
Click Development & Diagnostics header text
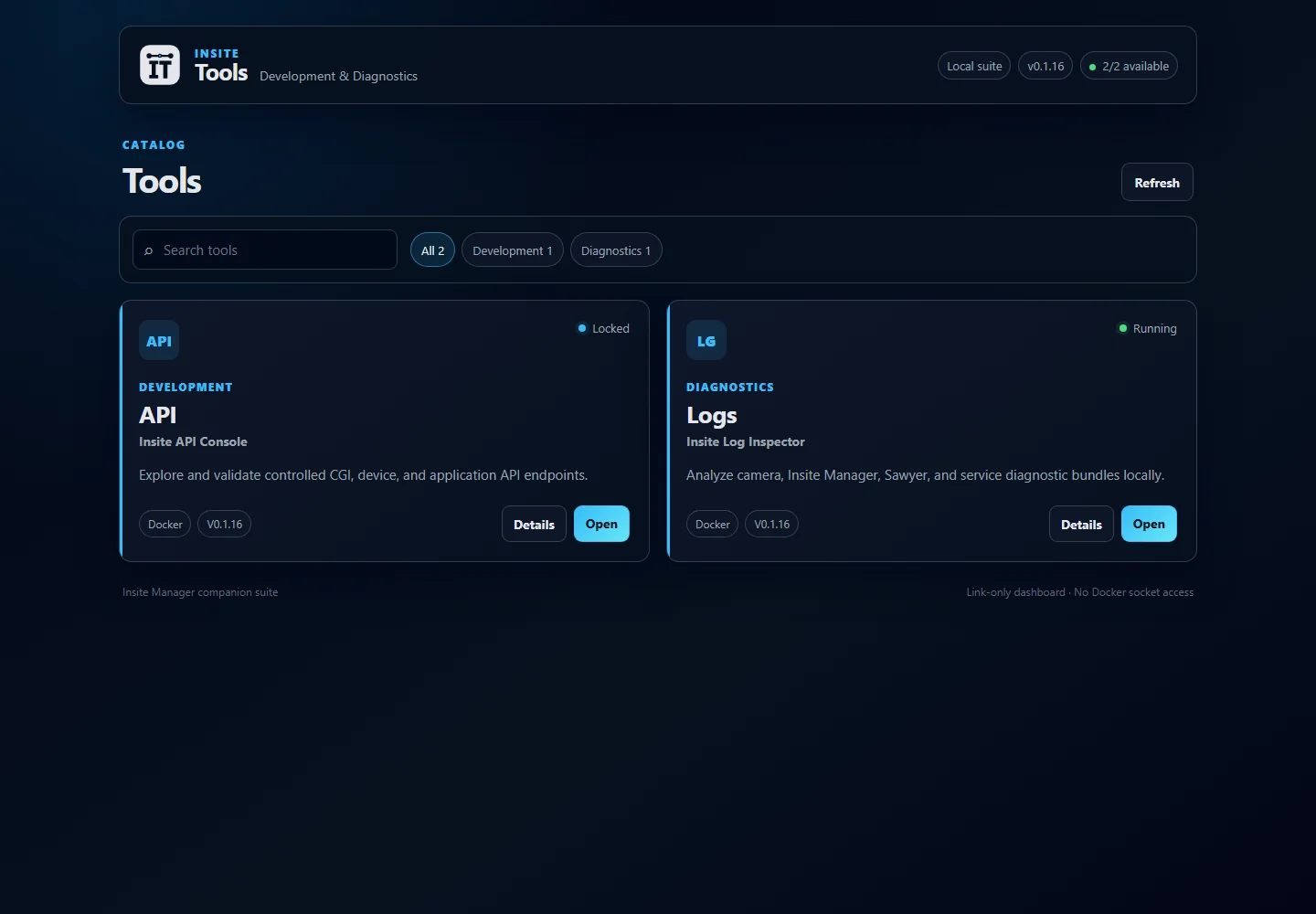(x=338, y=76)
